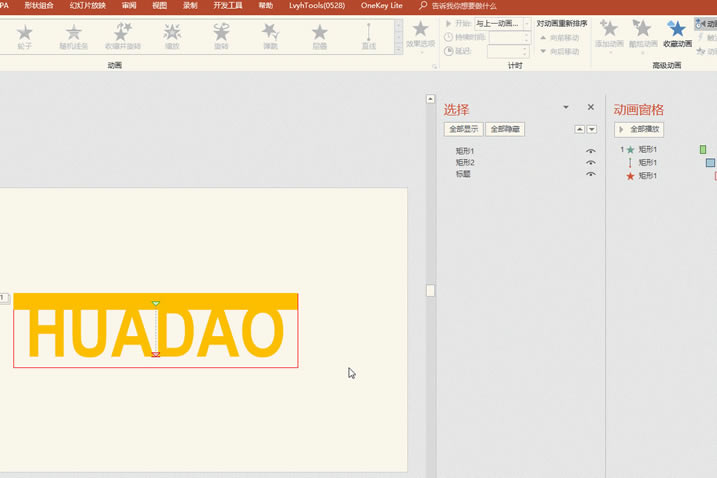Click the duration field spinner arrows
Image resolution: width=717 pixels, height=478 pixels.
tap(526, 38)
